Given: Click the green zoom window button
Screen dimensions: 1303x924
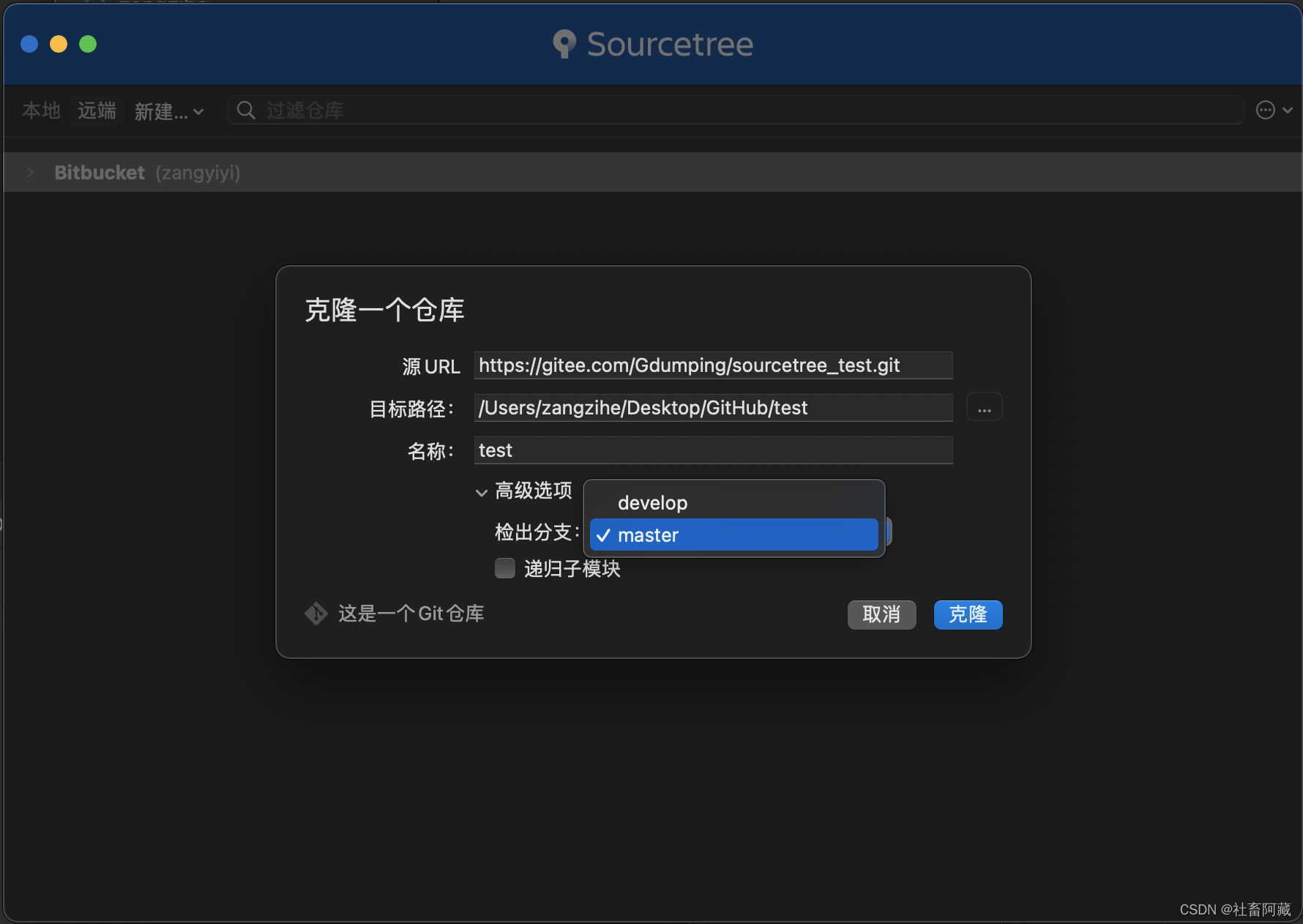Looking at the screenshot, I should (x=88, y=44).
